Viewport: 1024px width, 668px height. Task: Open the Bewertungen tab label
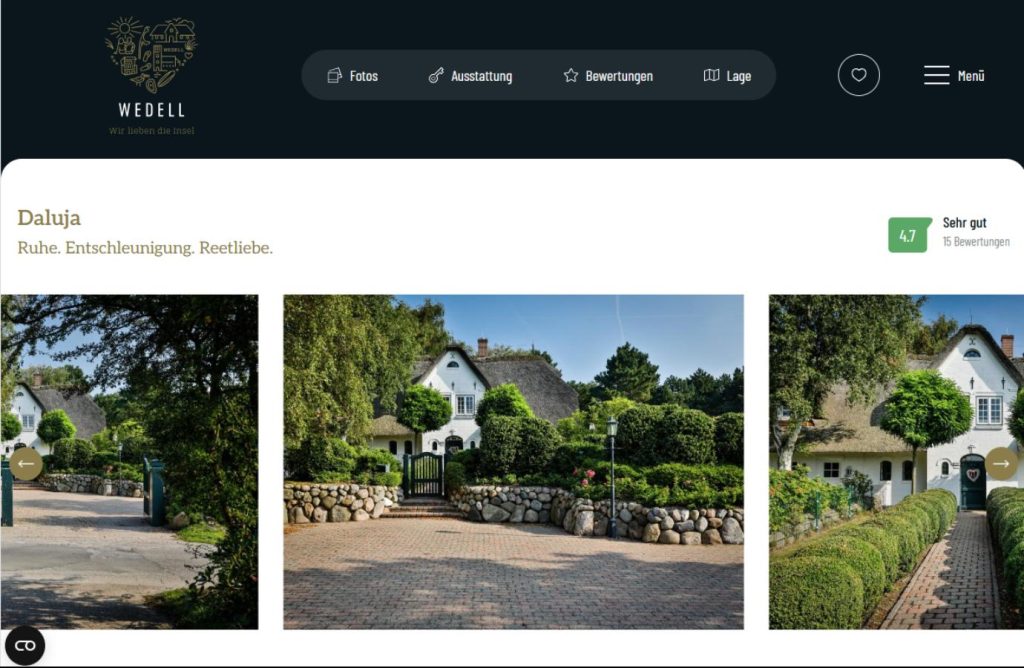click(619, 76)
